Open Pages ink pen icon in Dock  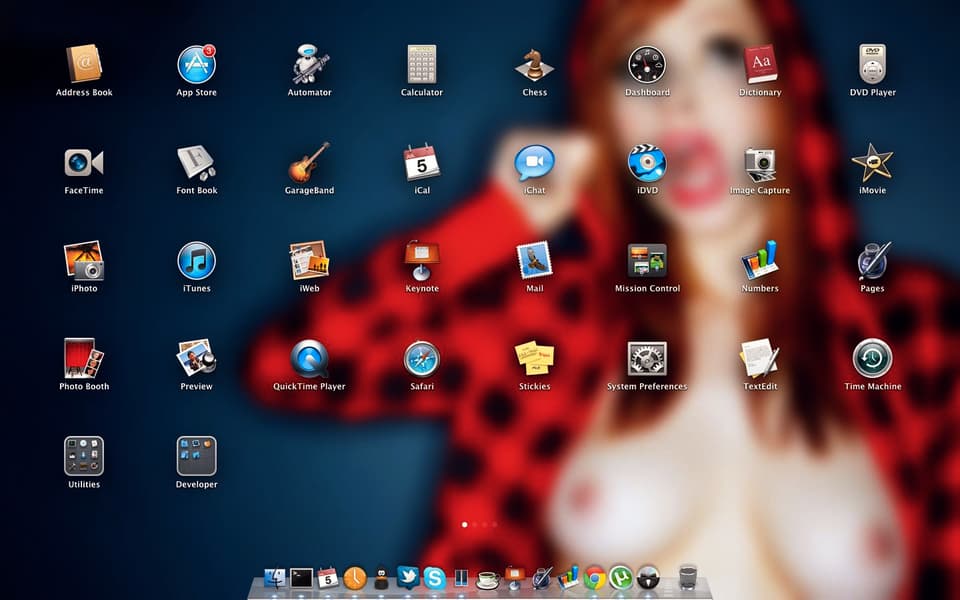coord(541,579)
